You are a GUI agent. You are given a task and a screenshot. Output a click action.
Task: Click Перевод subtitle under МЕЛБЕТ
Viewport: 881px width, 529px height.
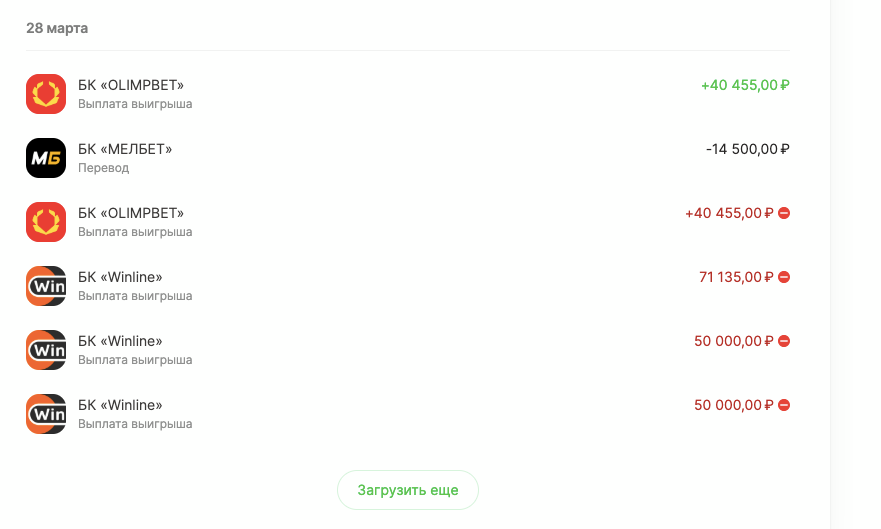tap(103, 168)
